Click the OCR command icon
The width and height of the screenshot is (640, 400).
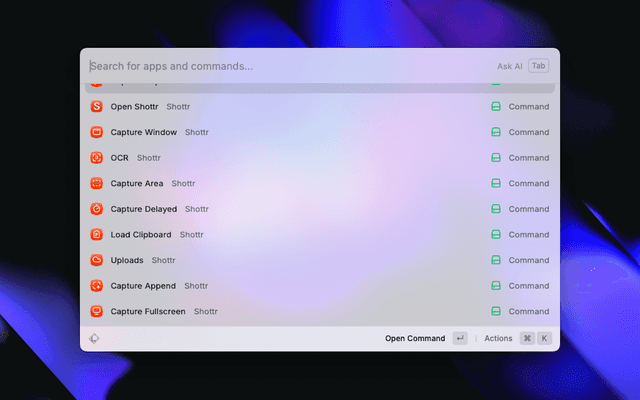[x=97, y=158]
